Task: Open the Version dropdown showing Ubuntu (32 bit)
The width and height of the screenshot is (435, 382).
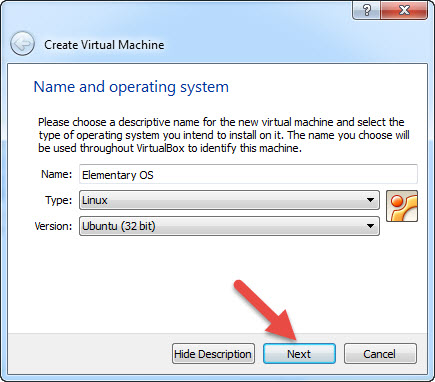Action: tap(229, 226)
